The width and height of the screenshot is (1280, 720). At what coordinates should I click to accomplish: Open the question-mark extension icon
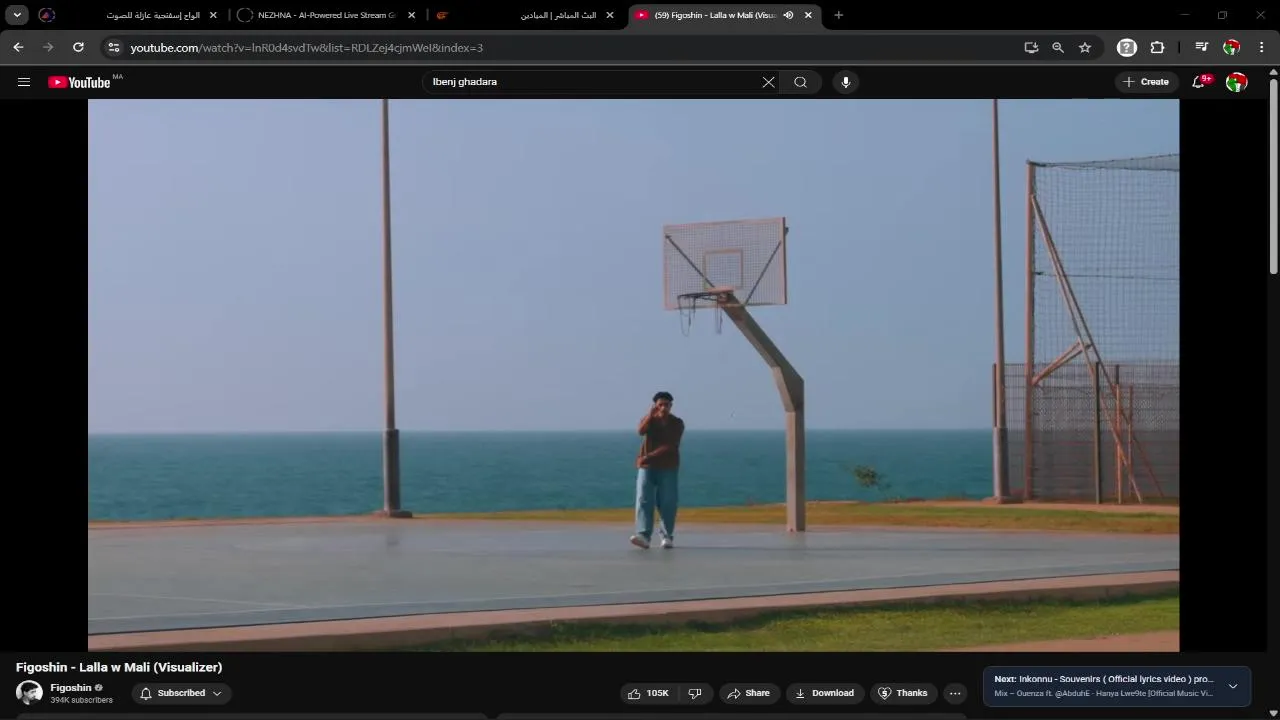point(1127,47)
